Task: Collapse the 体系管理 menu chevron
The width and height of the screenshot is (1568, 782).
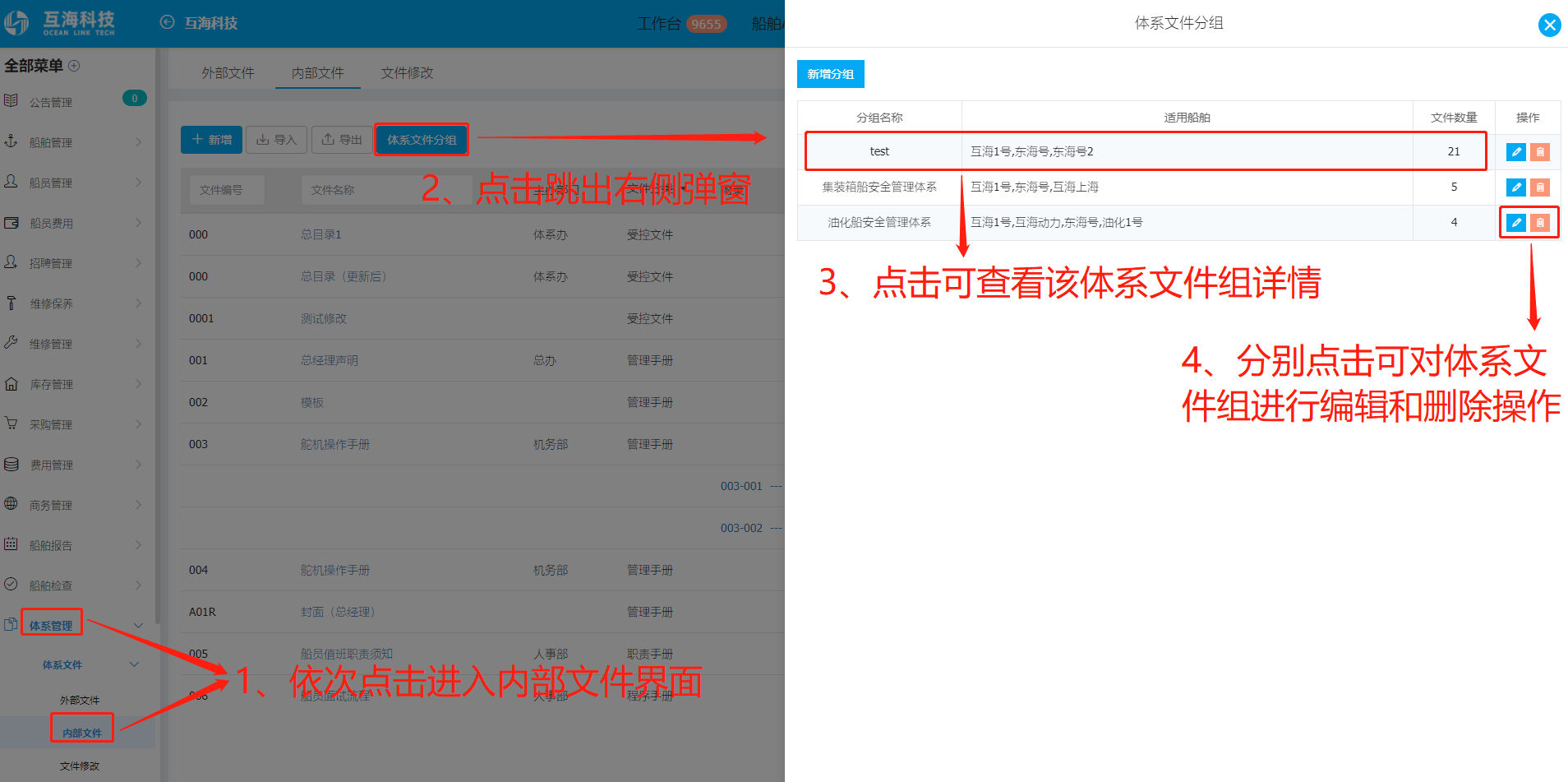Action: [138, 626]
